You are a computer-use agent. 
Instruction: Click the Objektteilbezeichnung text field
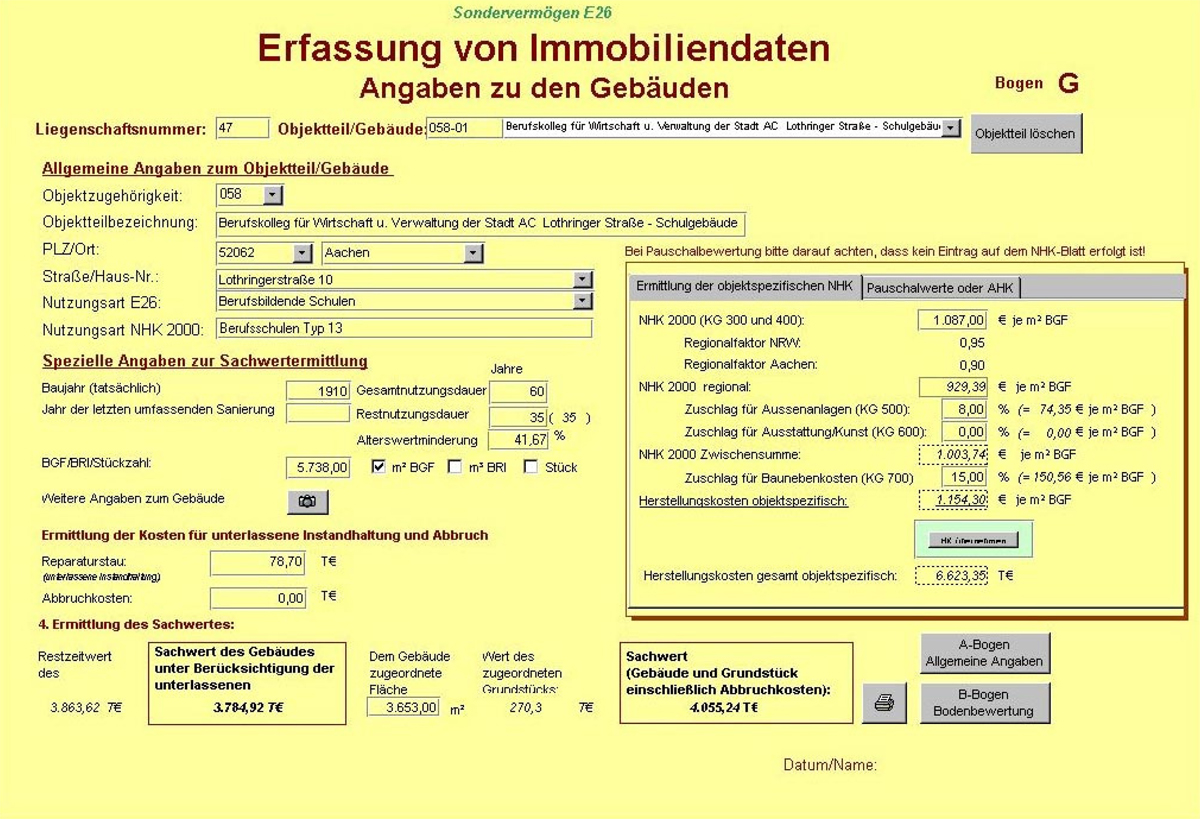pyautogui.click(x=481, y=223)
